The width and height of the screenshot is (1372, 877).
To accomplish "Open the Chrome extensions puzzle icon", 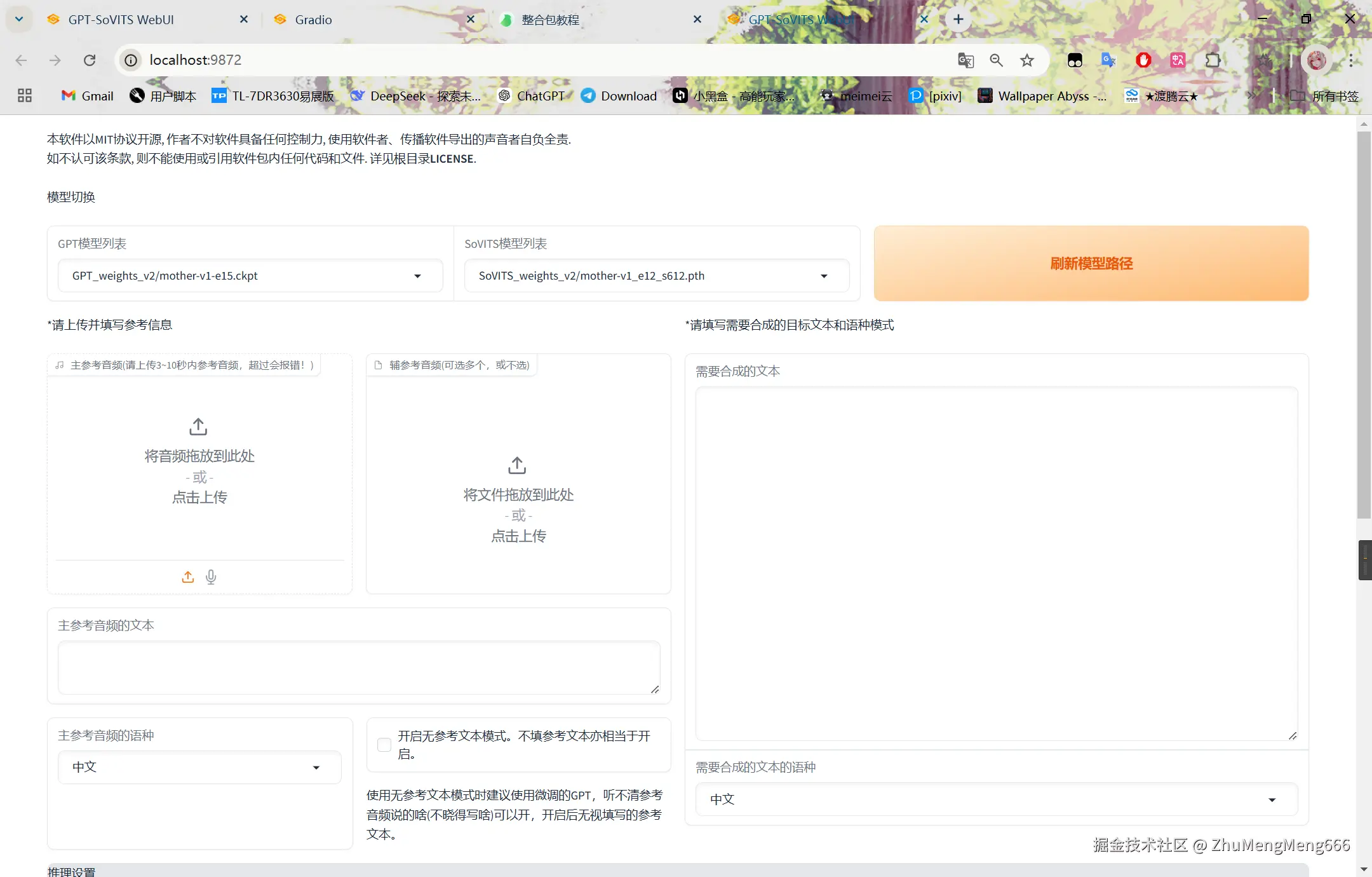I will [x=1213, y=60].
